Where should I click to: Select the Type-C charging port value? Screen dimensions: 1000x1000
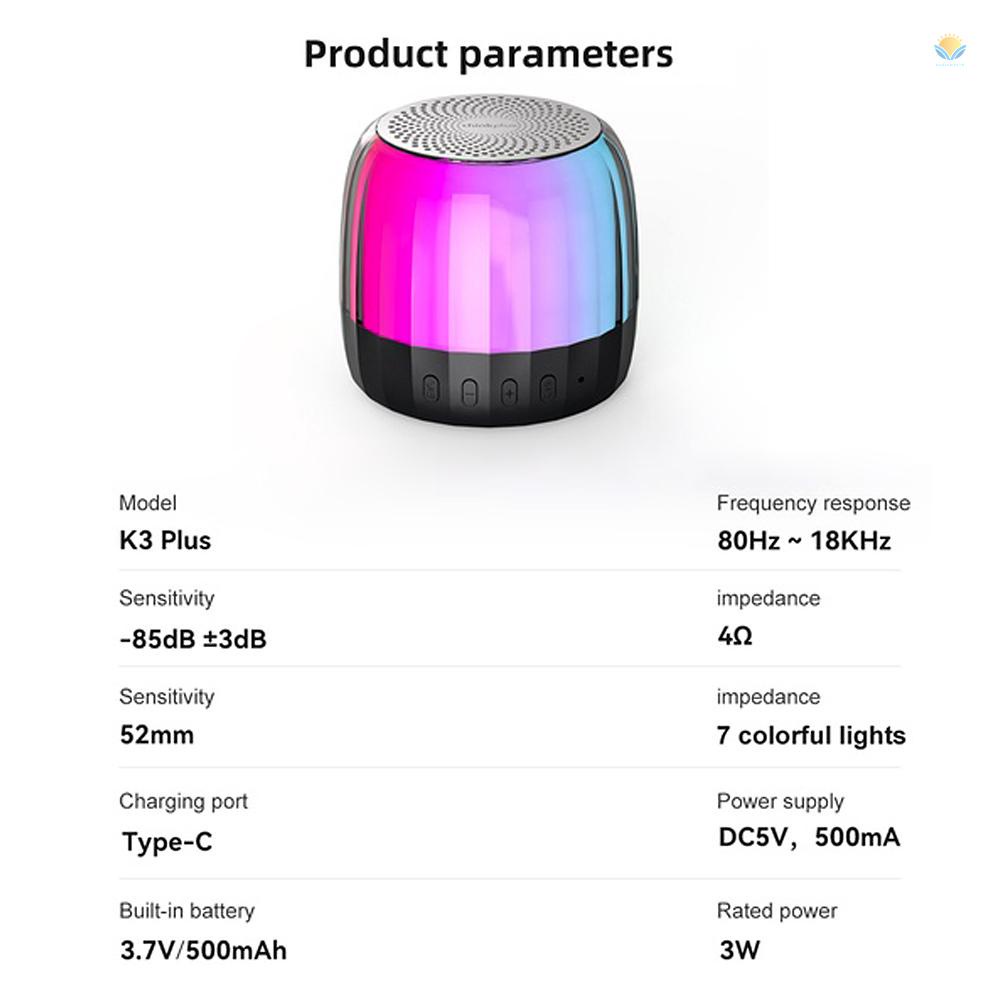point(167,842)
